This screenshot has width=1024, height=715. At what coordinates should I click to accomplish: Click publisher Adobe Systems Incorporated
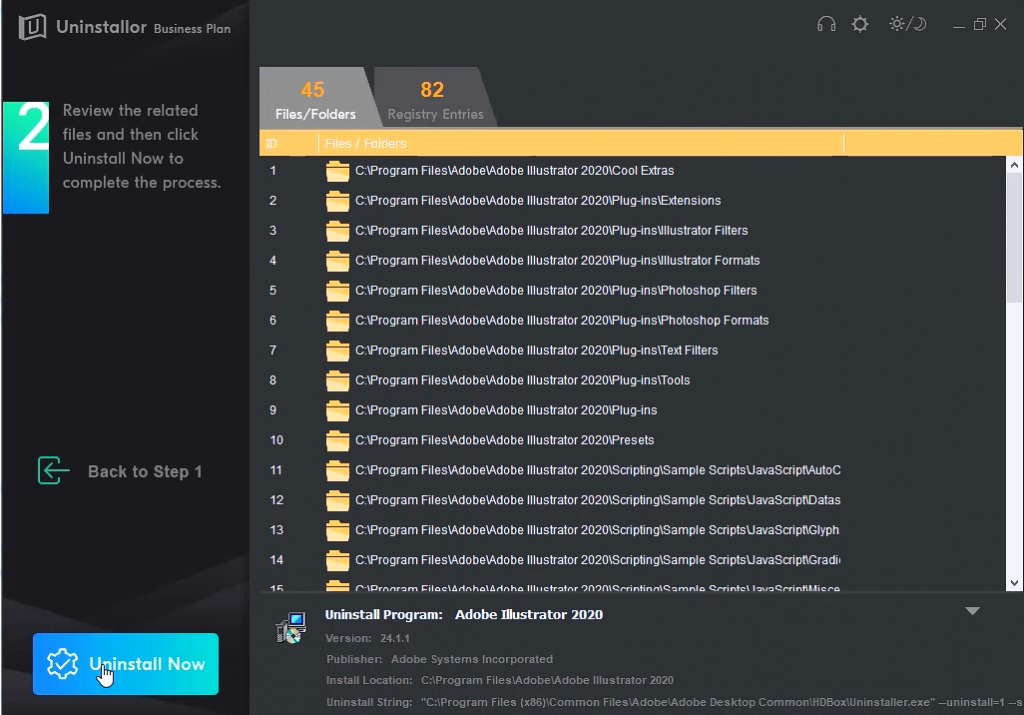coord(472,659)
